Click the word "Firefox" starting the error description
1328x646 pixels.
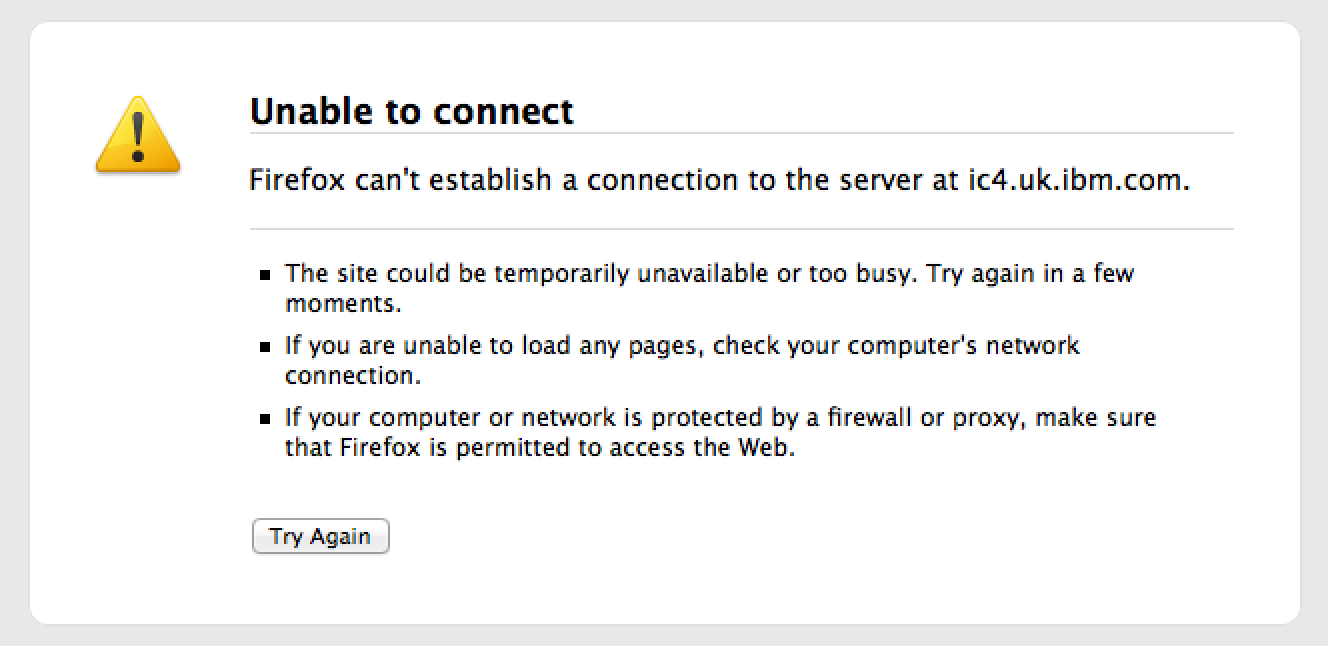(x=299, y=181)
